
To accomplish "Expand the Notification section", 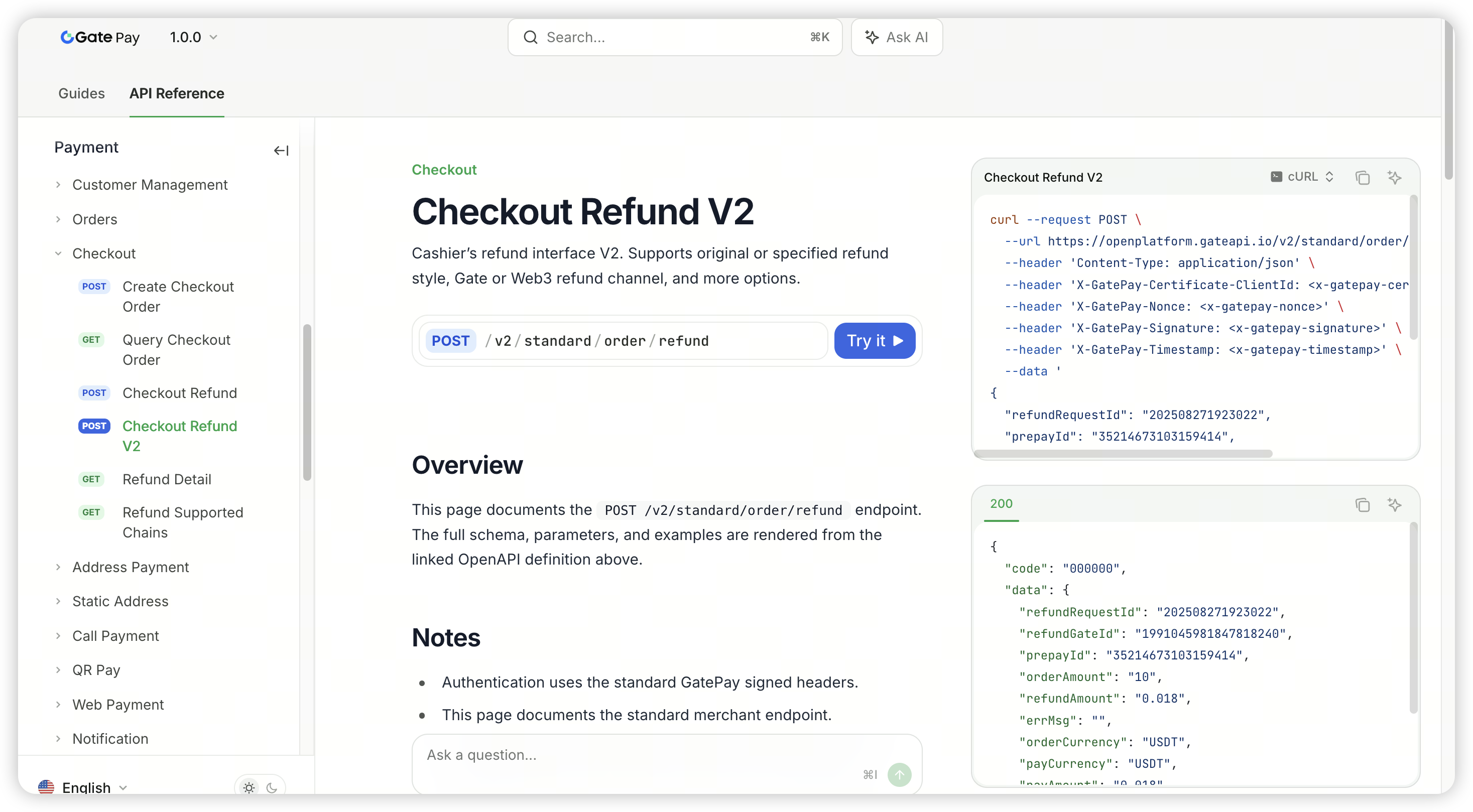I will [x=110, y=739].
